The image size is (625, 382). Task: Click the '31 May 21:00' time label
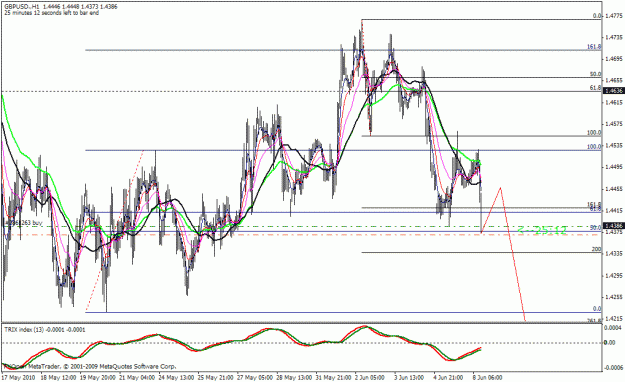pos(334,377)
